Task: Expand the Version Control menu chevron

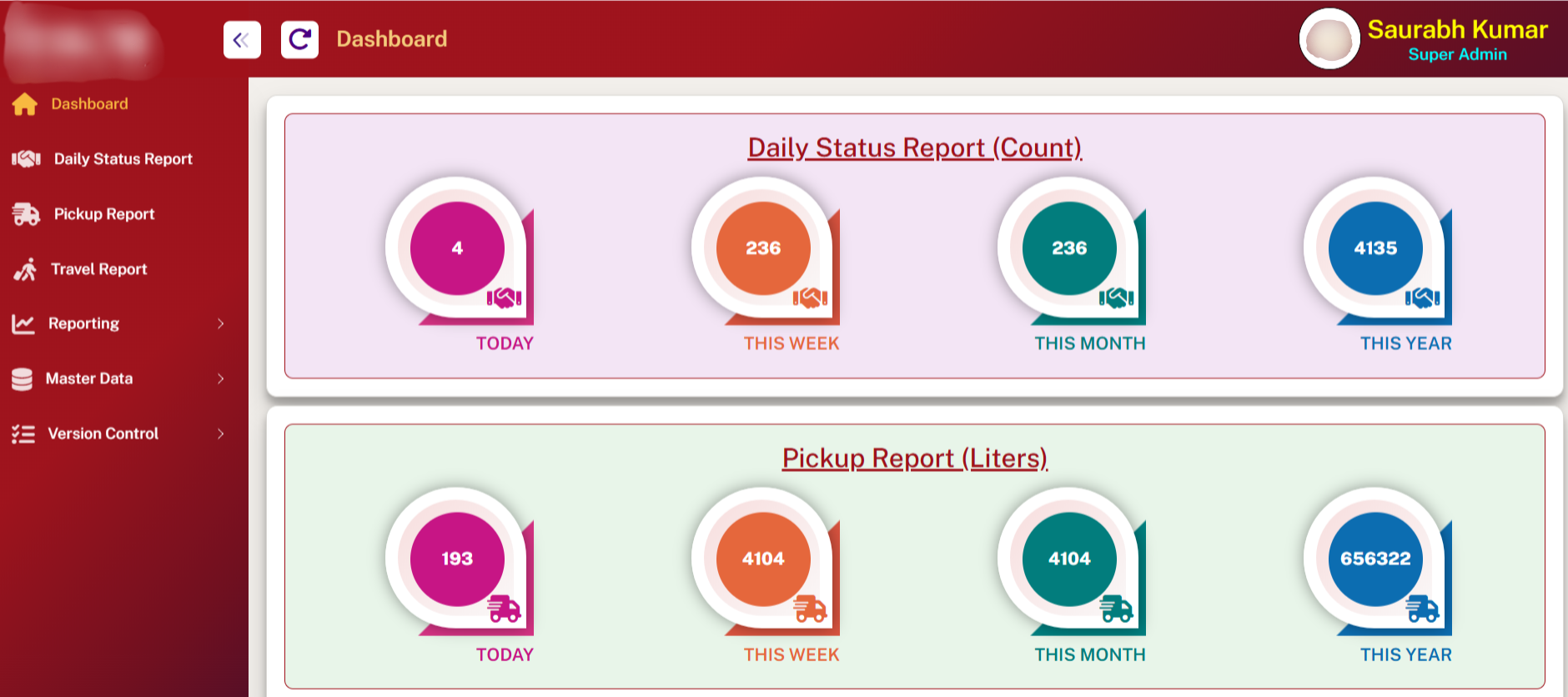Action: pos(221,434)
